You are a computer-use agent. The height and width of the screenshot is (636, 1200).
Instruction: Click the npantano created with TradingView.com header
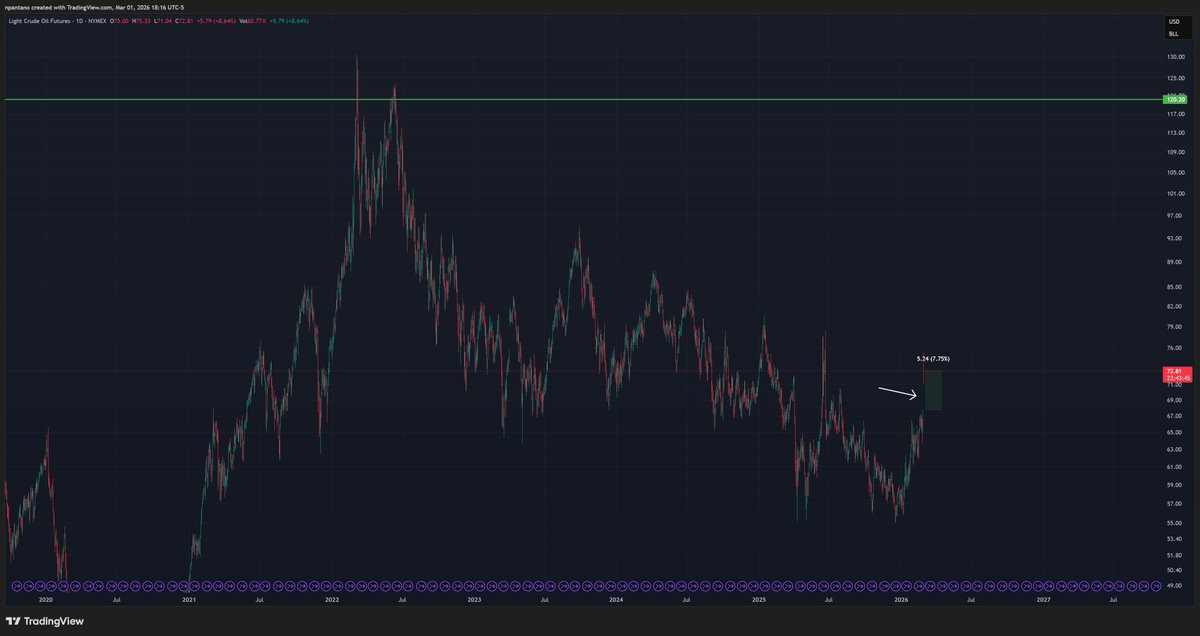point(95,7)
